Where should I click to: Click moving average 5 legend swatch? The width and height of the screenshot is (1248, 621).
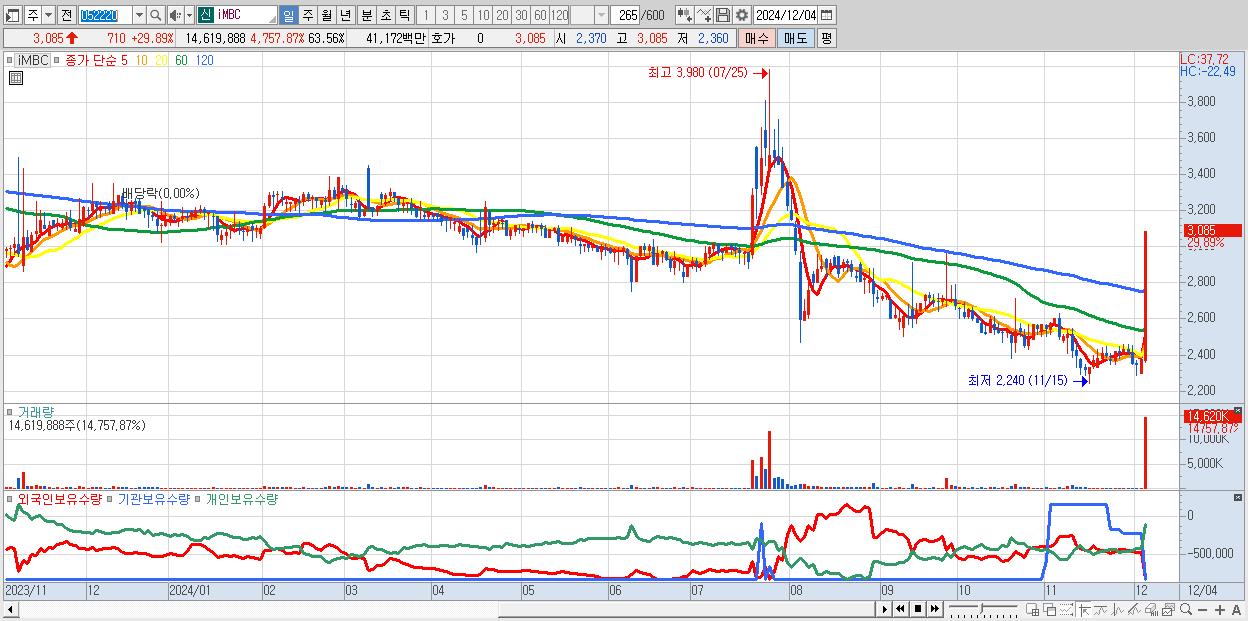point(124,60)
